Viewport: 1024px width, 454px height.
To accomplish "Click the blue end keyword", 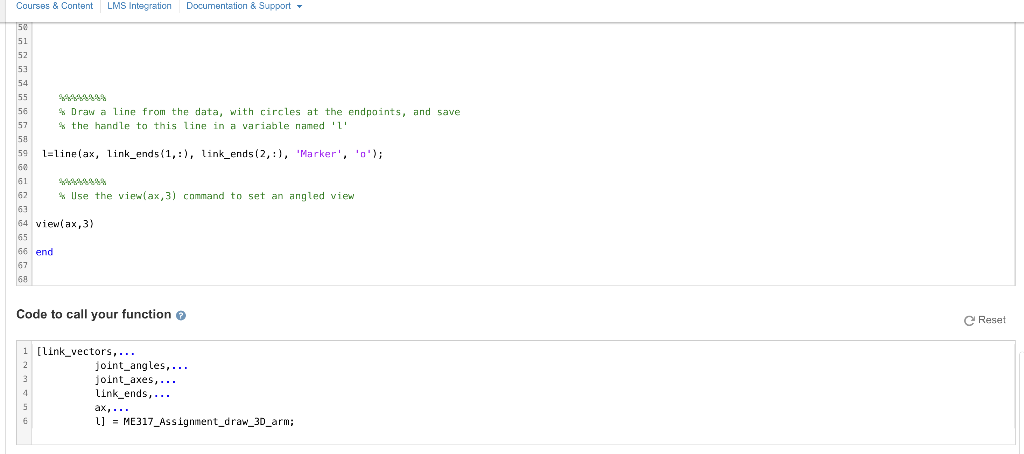I will pos(44,251).
